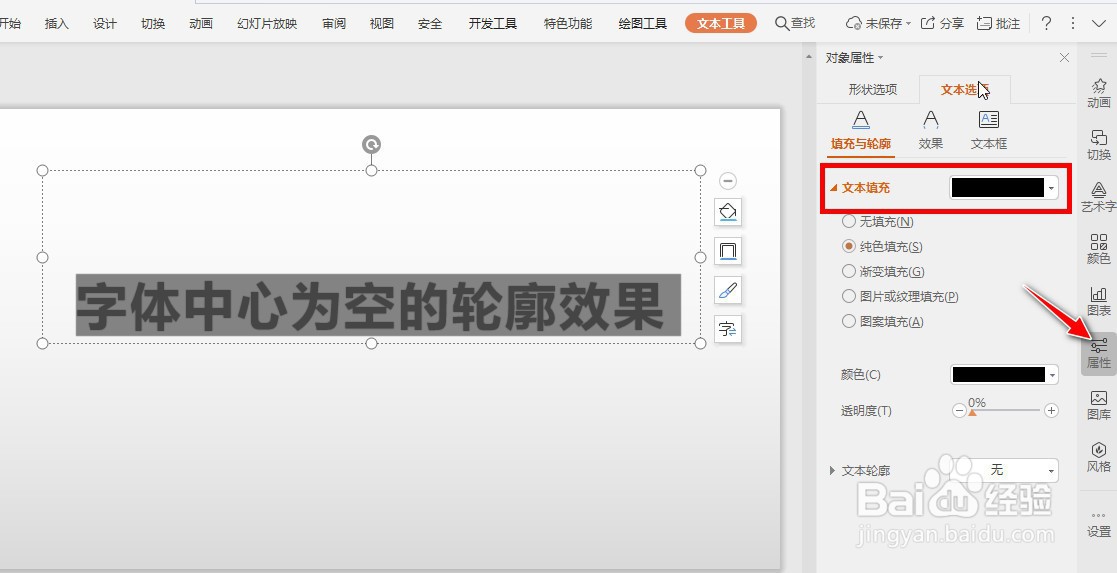Open the 文本工具 ribbon tab
This screenshot has height=573, width=1117.
click(721, 24)
